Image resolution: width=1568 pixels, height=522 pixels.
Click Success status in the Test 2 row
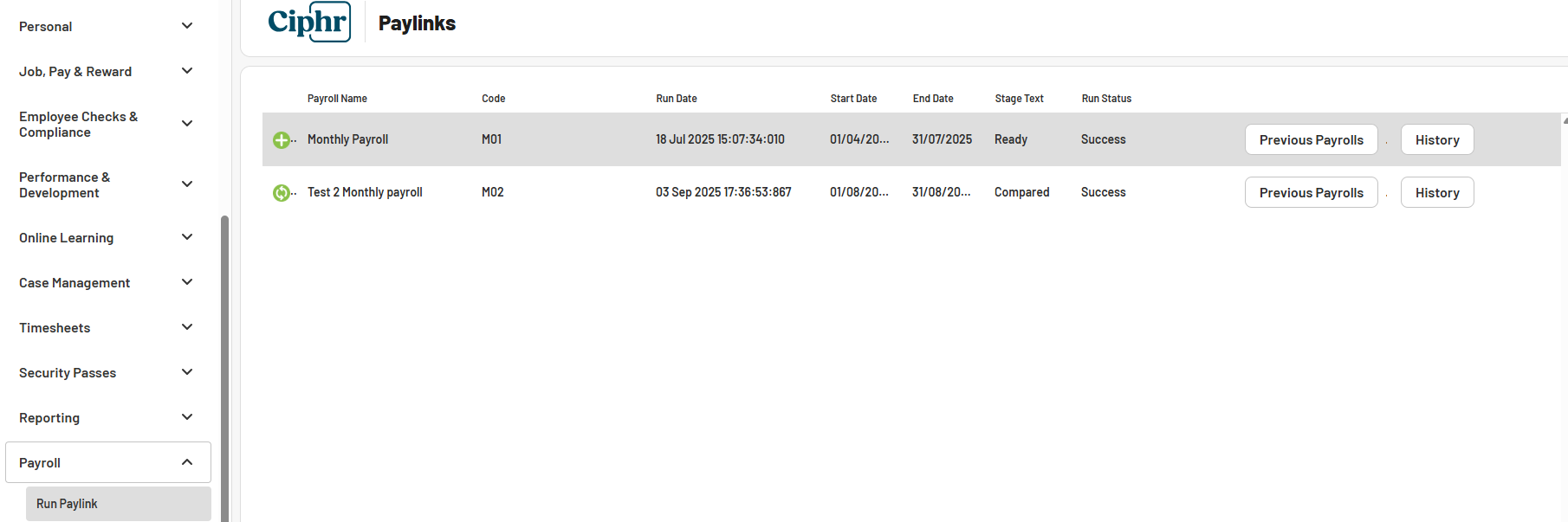[1103, 192]
